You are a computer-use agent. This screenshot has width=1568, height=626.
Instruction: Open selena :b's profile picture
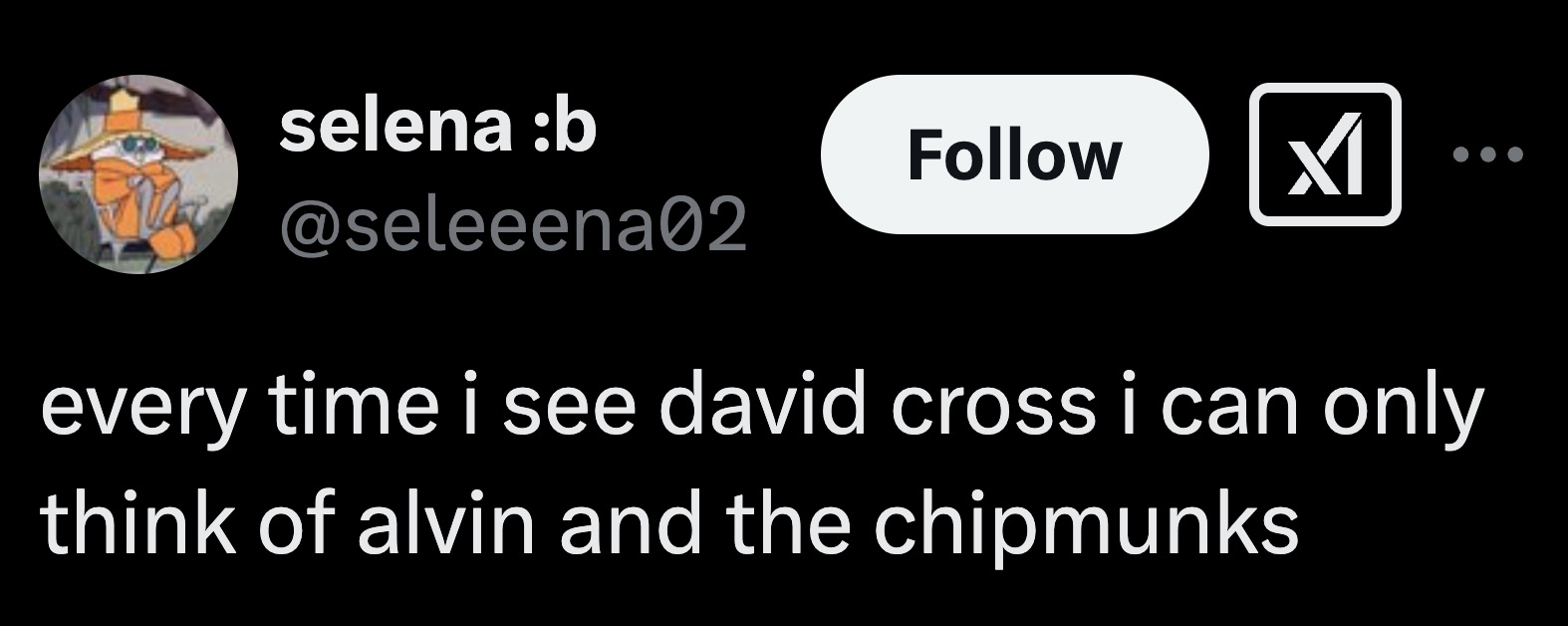pos(138,174)
